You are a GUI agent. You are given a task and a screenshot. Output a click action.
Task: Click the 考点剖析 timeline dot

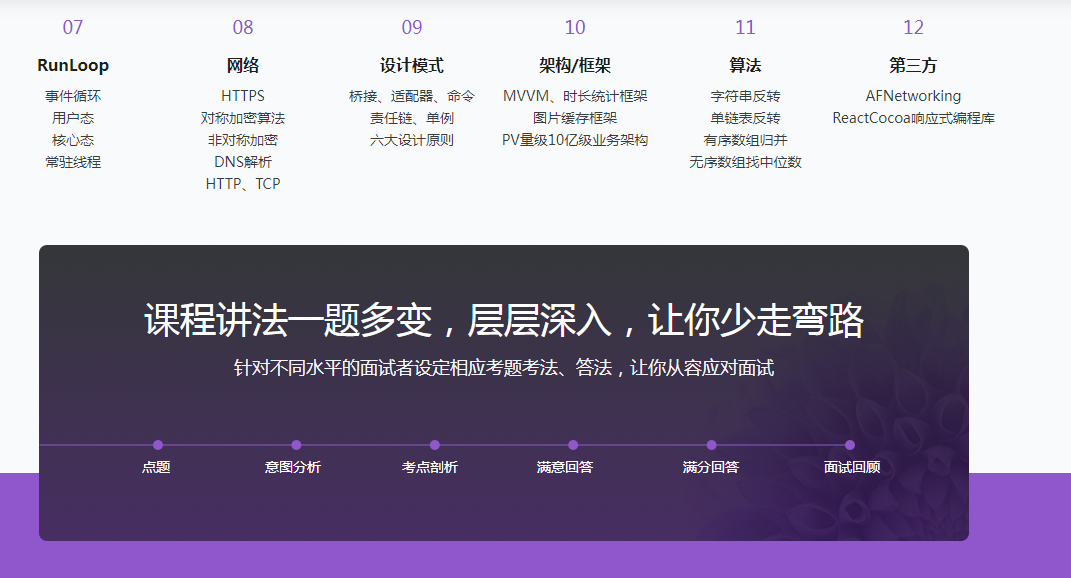click(x=434, y=445)
